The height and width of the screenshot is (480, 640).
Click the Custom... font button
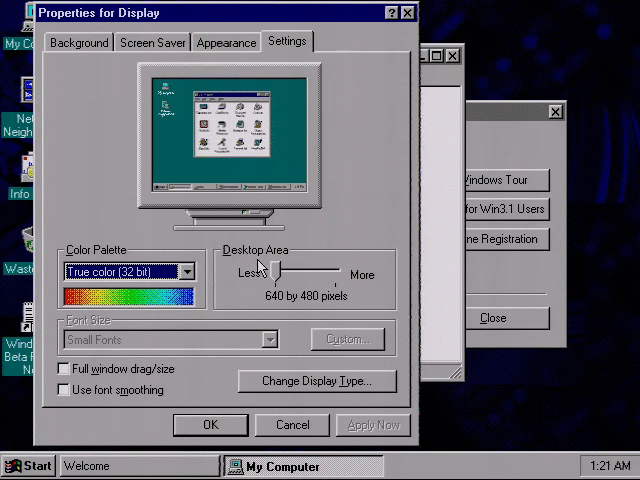point(348,339)
